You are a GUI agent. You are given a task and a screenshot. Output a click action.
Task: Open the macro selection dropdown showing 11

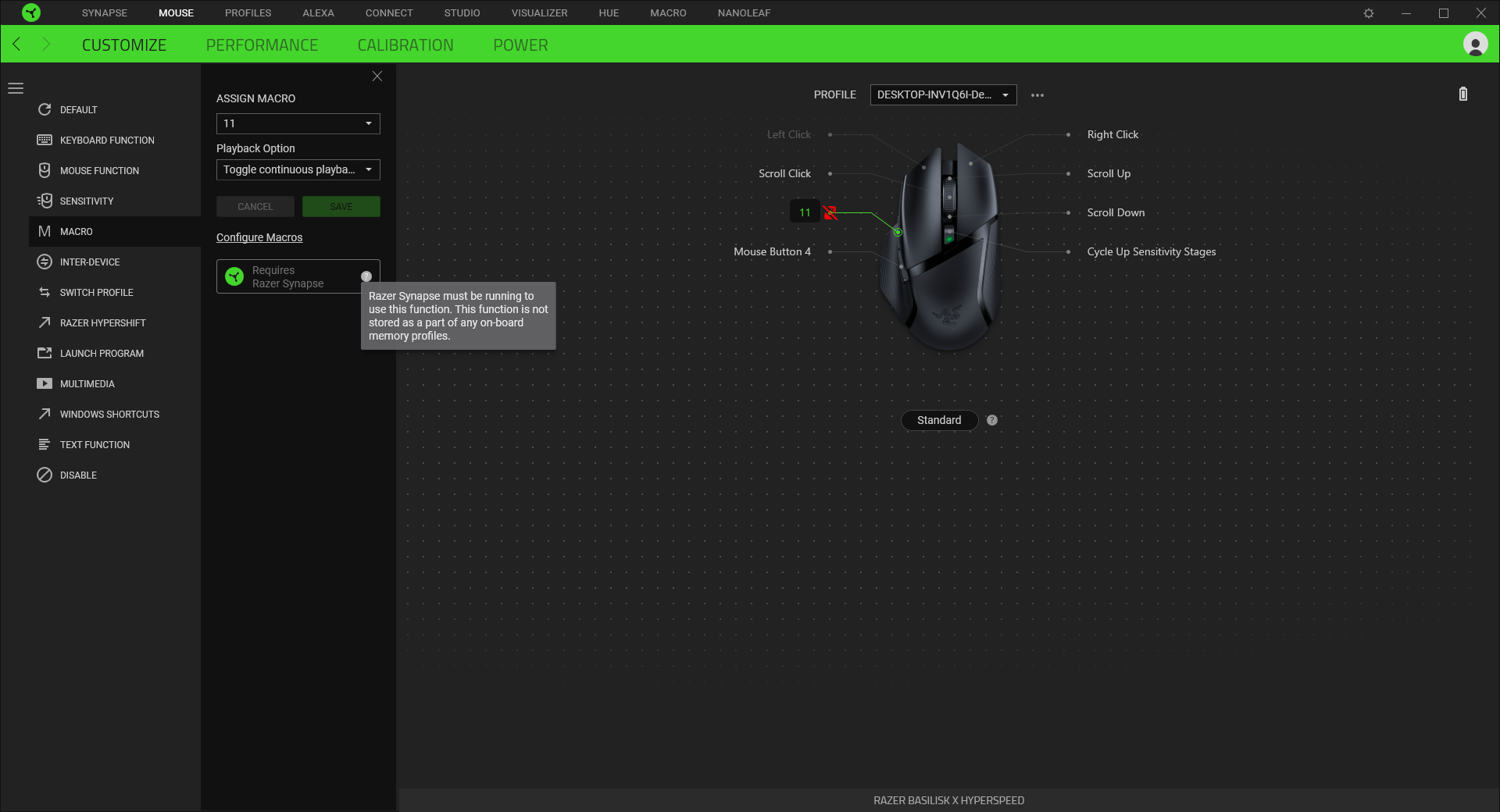pos(298,123)
